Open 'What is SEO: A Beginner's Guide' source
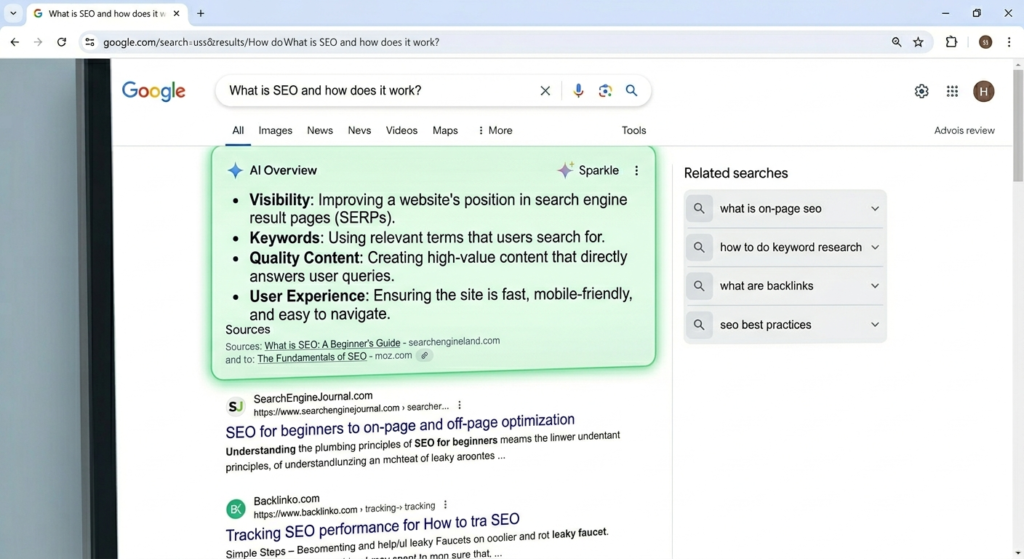Screen dimensions: 1024x559 coord(332,344)
